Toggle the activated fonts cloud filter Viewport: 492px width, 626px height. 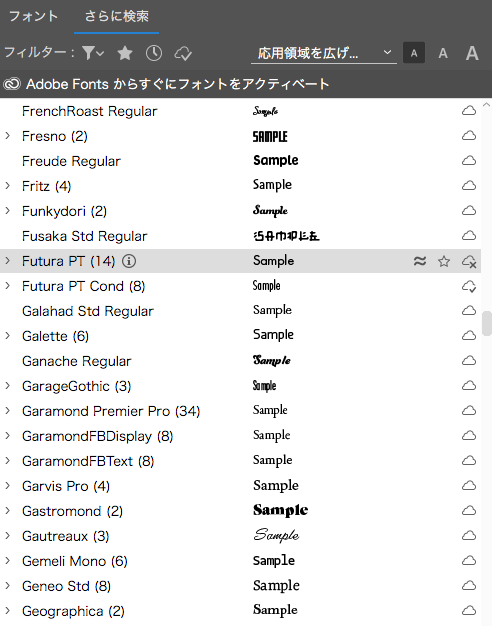pyautogui.click(x=183, y=53)
